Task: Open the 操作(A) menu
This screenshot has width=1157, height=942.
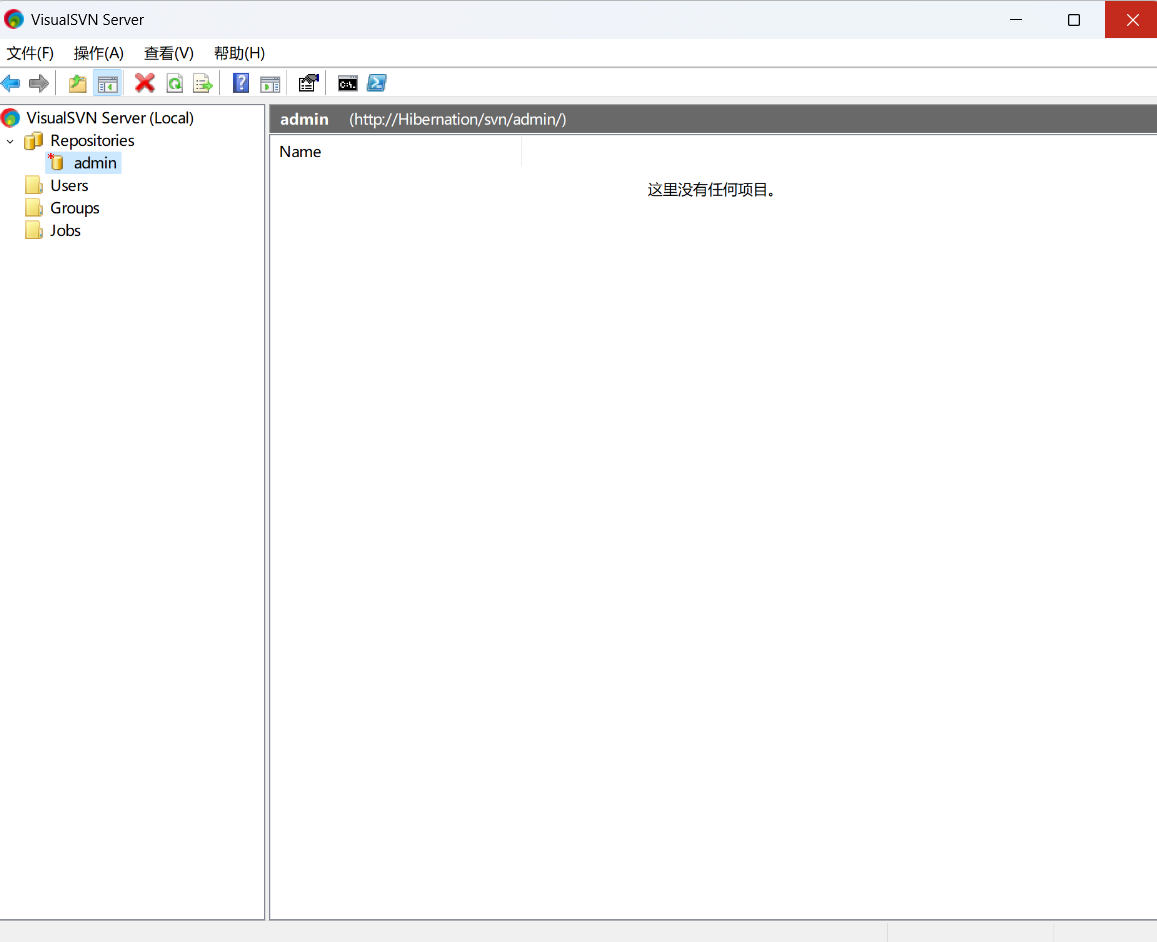Action: click(99, 53)
